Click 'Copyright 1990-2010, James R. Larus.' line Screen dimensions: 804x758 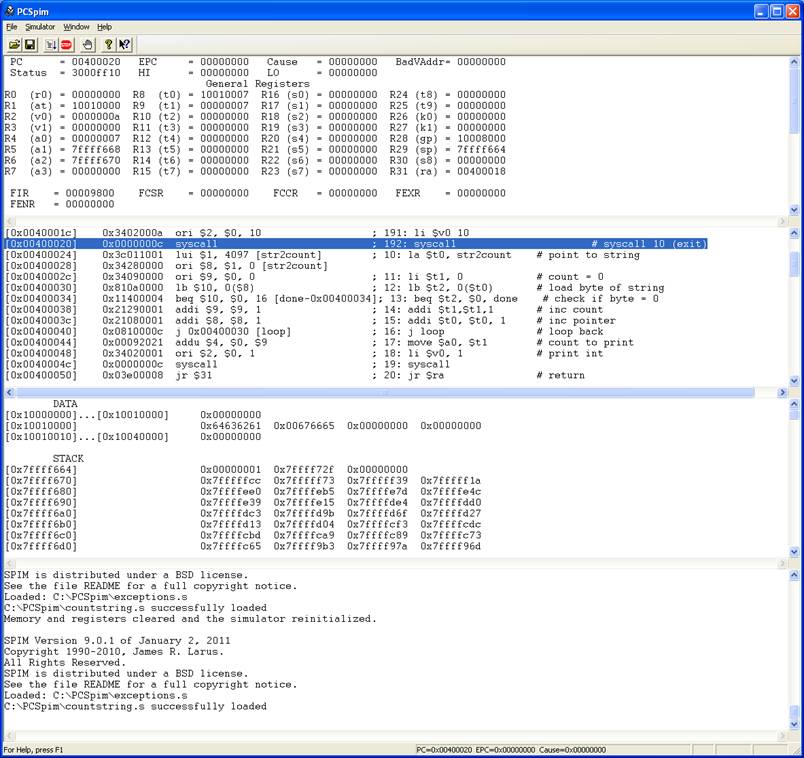[114, 652]
